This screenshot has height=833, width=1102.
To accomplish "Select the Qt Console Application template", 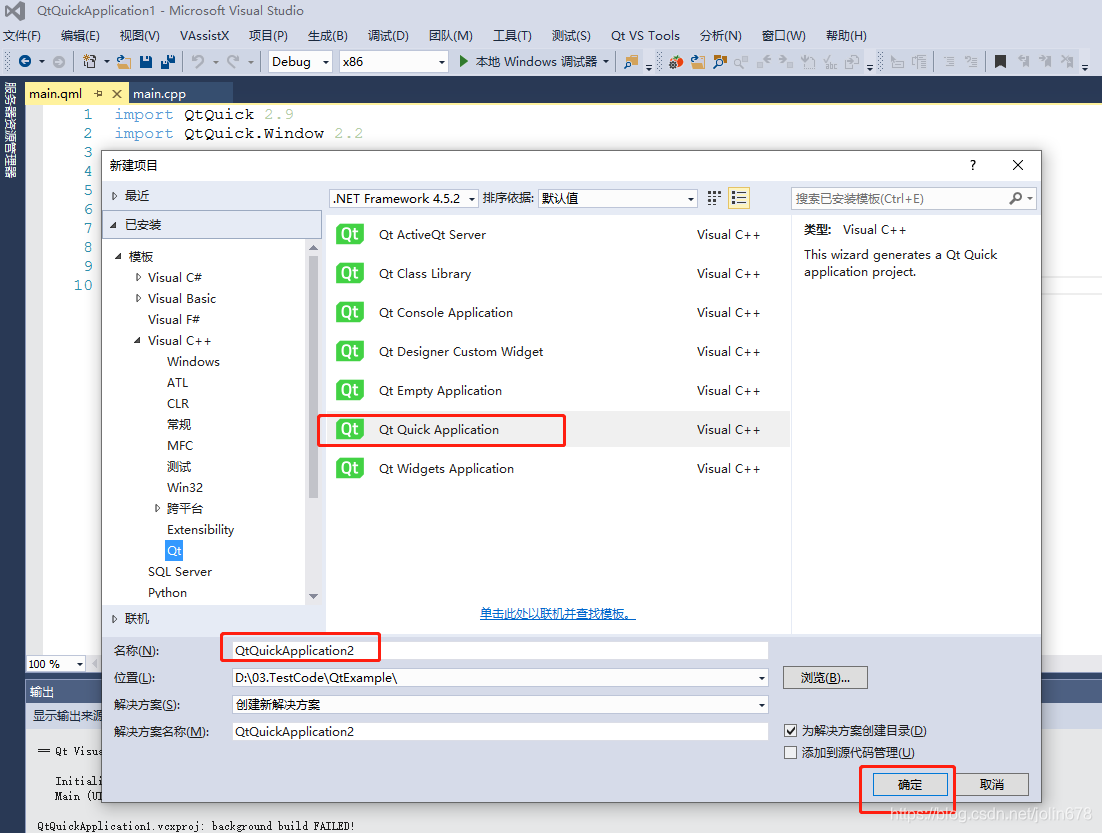I will click(558, 313).
